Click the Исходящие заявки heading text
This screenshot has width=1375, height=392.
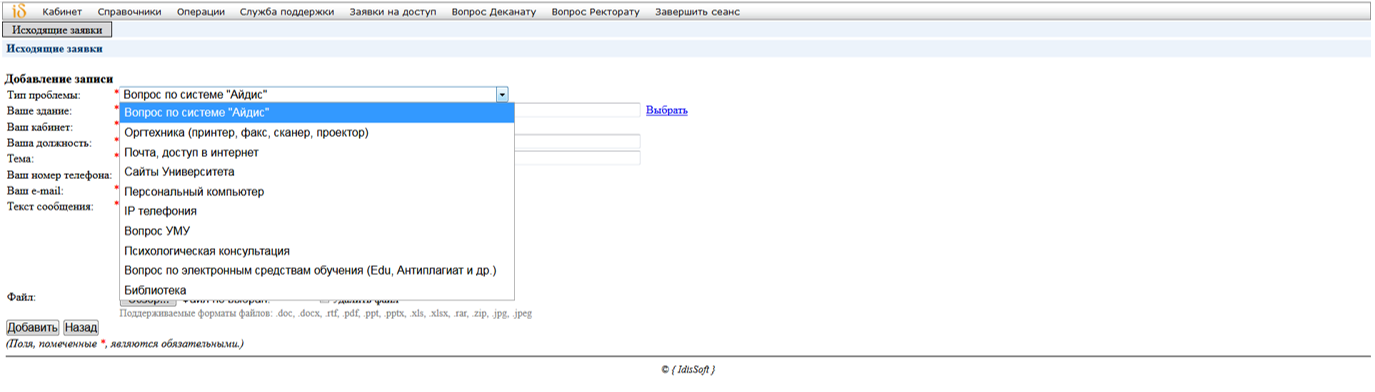coord(54,48)
